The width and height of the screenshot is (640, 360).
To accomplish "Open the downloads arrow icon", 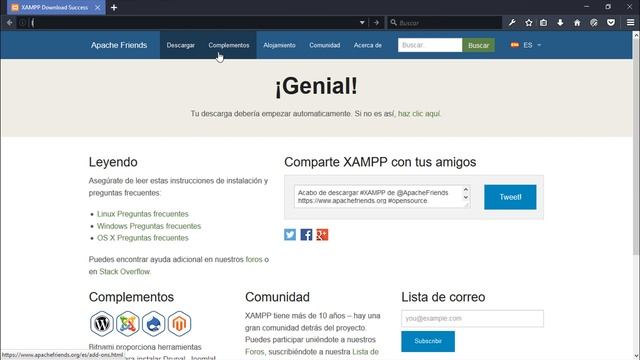I will (x=560, y=23).
